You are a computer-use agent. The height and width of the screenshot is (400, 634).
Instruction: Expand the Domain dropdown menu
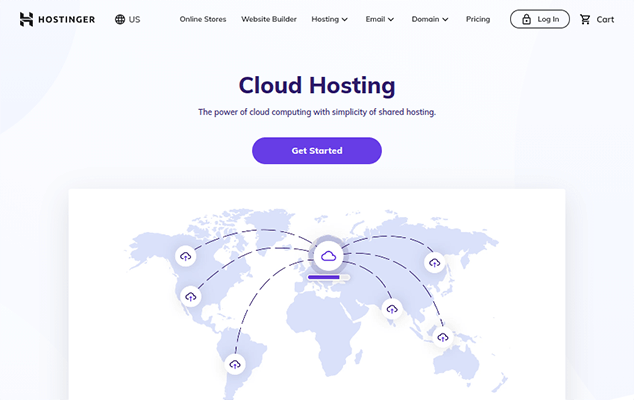click(430, 19)
